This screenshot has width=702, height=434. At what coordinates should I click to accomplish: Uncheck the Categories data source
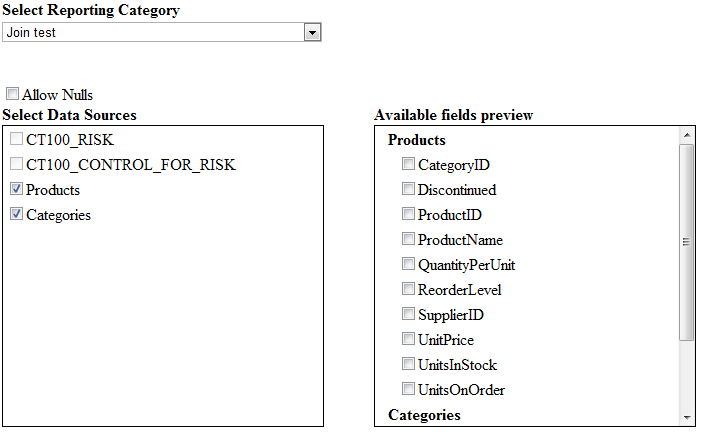click(x=16, y=214)
